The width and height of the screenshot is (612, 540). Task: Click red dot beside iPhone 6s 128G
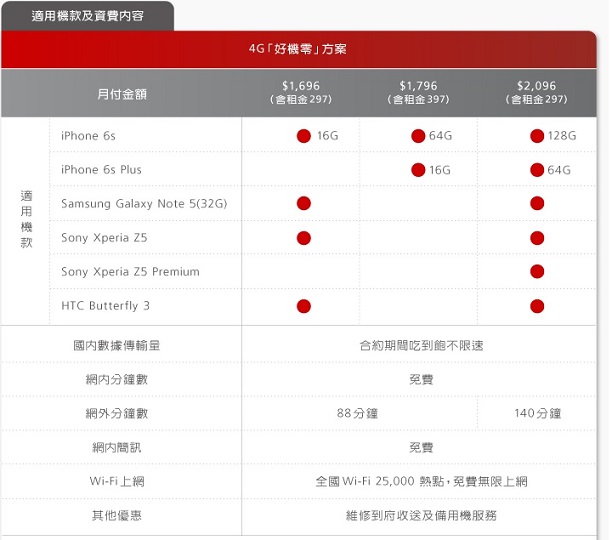pos(537,136)
